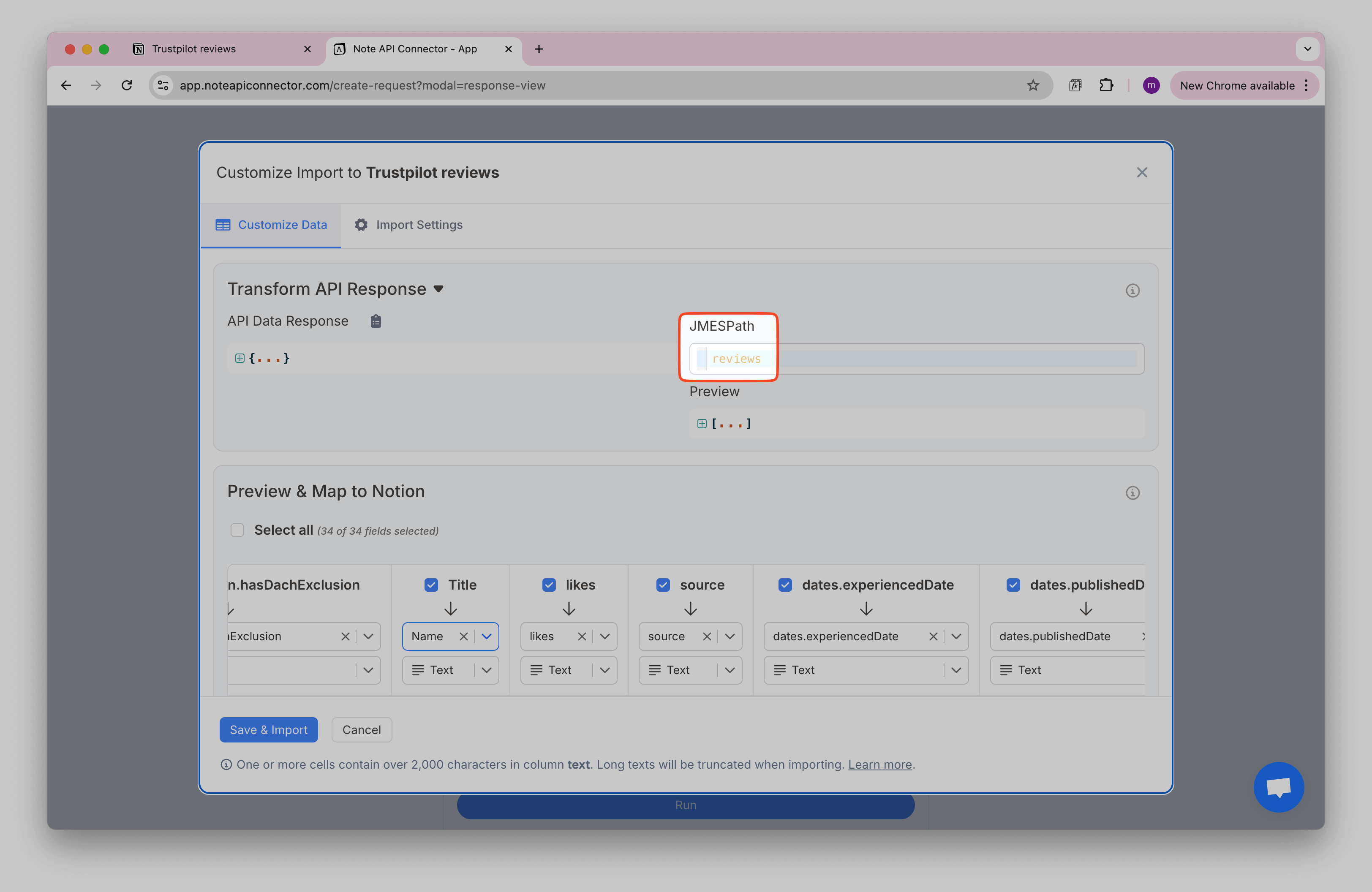Reload the current page
1372x892 pixels.
point(127,85)
